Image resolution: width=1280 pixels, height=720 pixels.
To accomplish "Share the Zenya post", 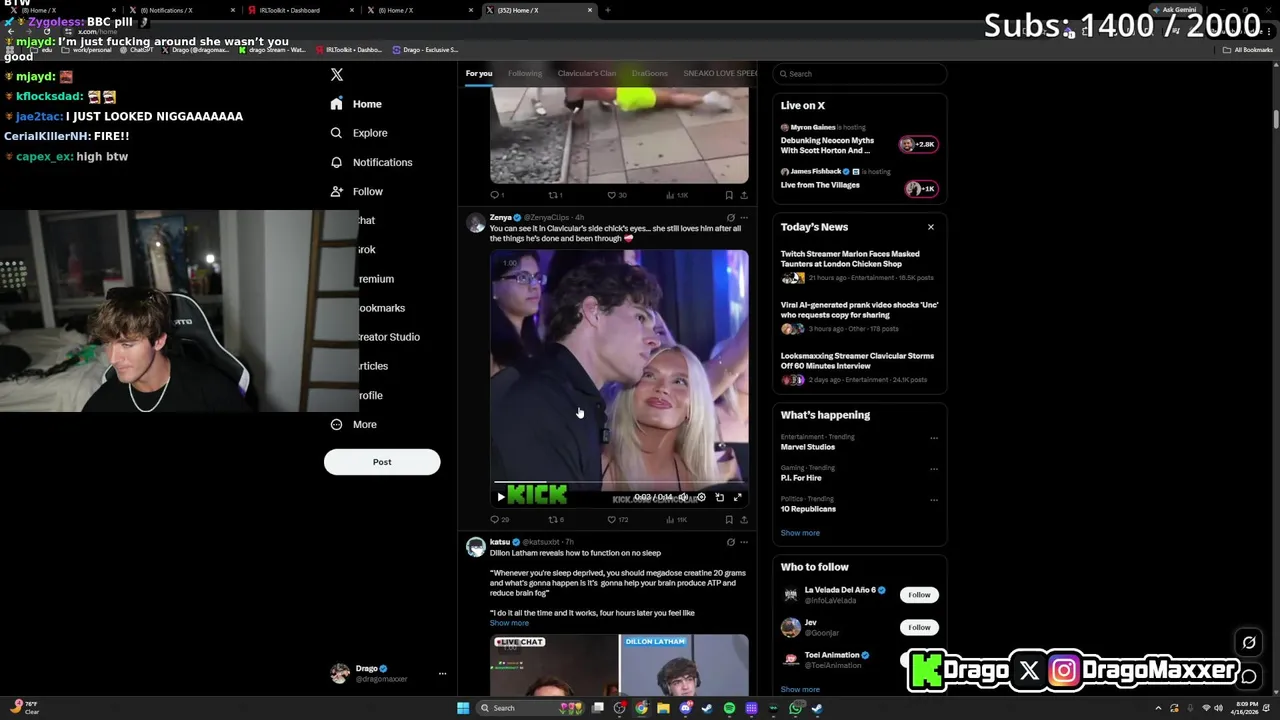I will point(743,520).
